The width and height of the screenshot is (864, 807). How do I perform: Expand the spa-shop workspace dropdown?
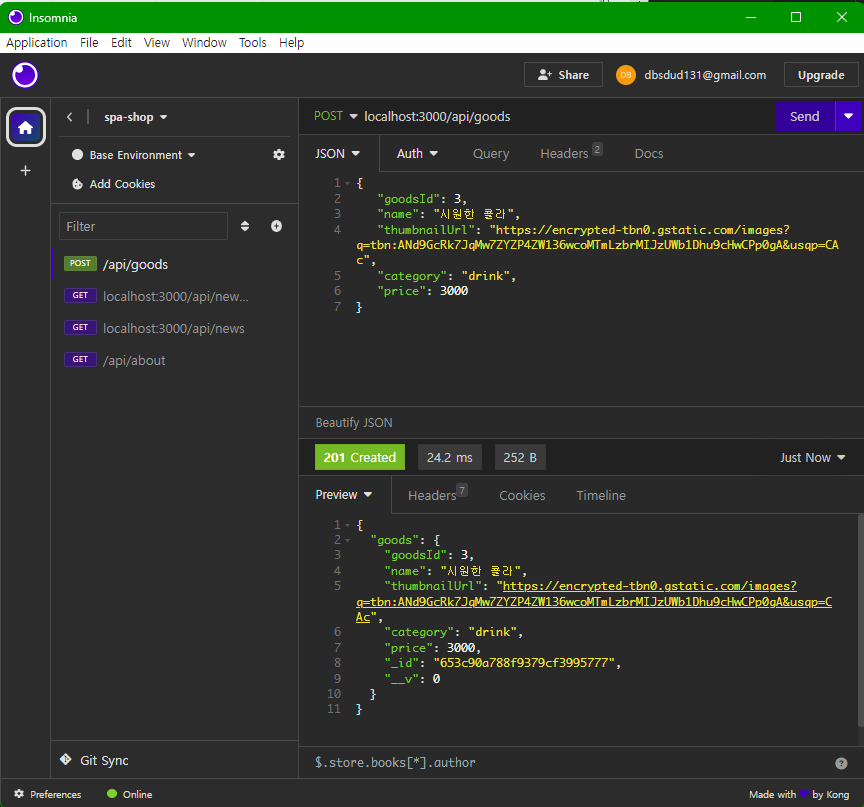136,117
